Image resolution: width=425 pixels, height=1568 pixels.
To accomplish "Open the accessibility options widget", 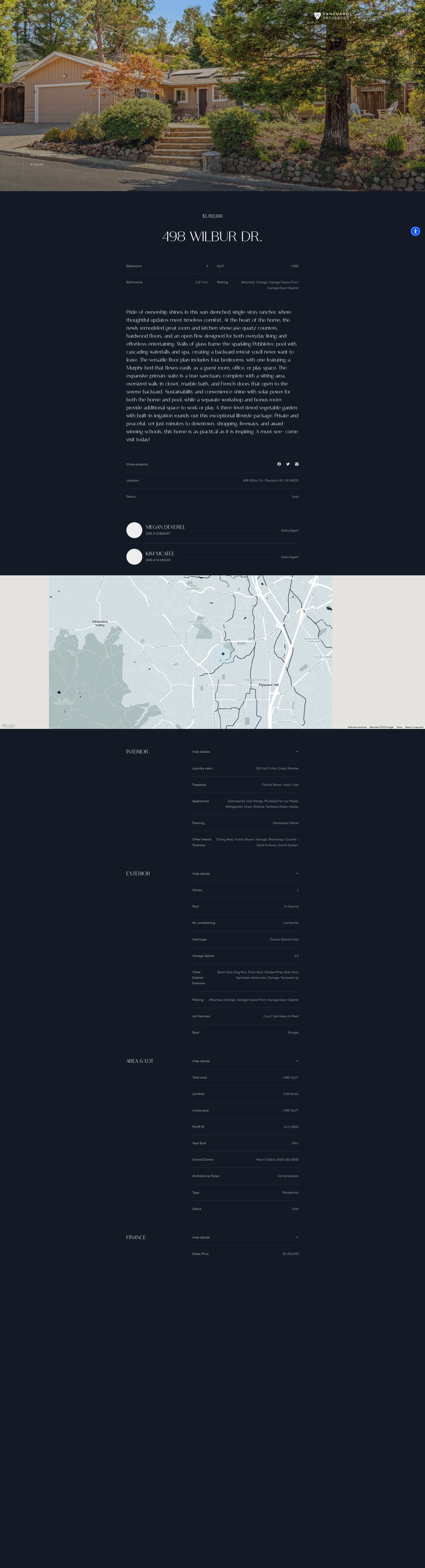I will (415, 231).
